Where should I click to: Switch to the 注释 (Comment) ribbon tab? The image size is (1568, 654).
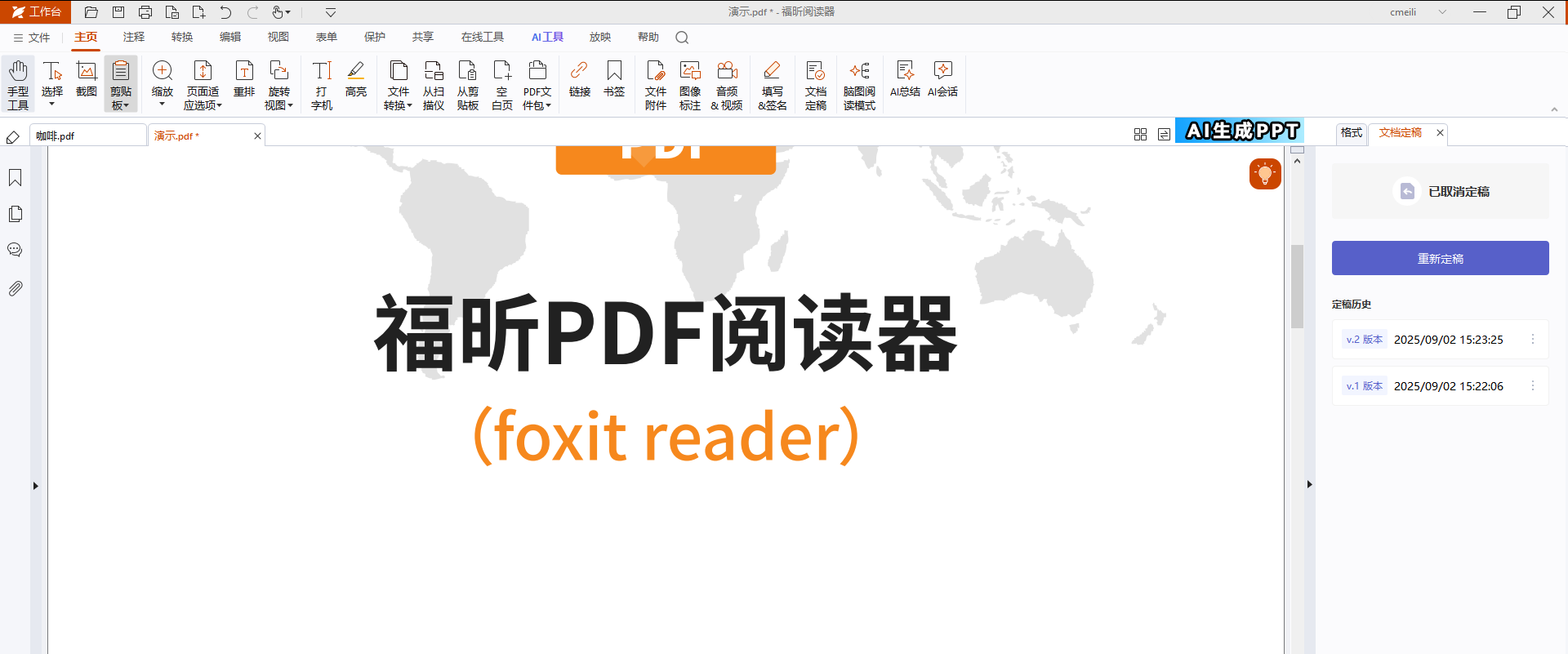pos(134,38)
